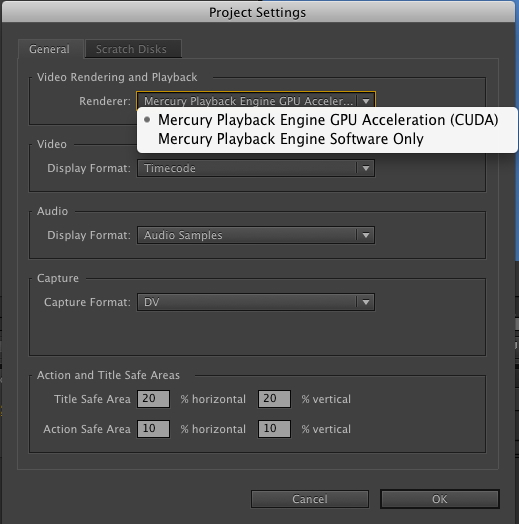Click the arrow icon of Audio Samples dropdown
The height and width of the screenshot is (524, 519).
click(366, 235)
